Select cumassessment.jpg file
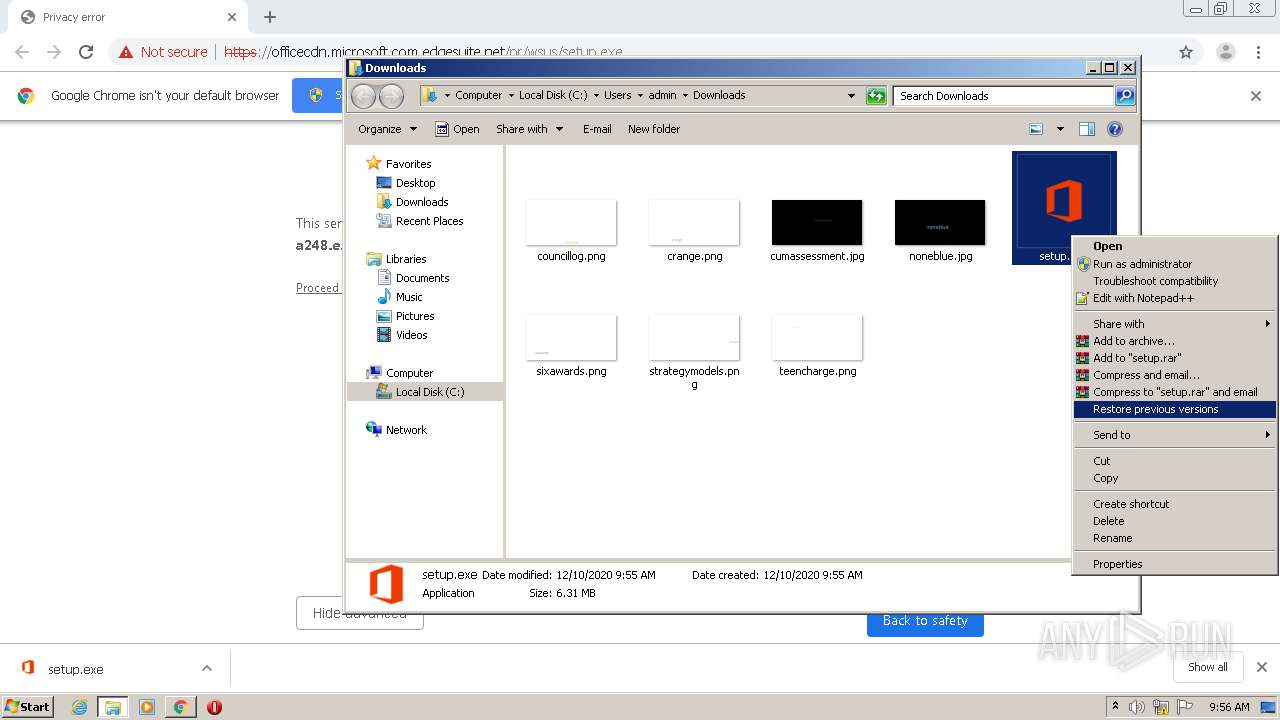Viewport: 1280px width, 720px height. pyautogui.click(x=817, y=231)
